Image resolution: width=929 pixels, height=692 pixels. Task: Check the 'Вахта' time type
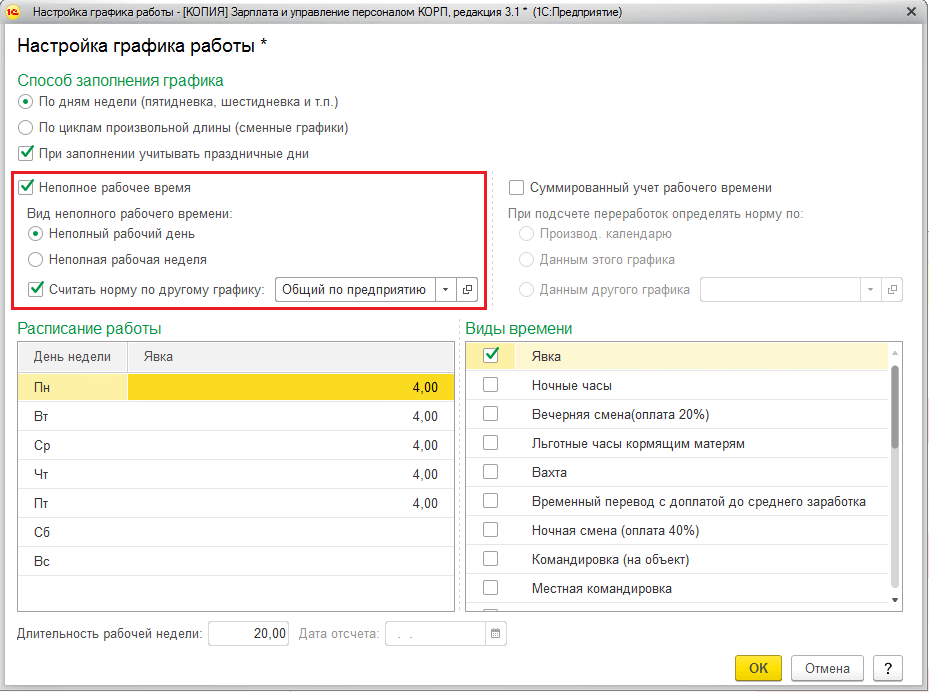(491, 472)
